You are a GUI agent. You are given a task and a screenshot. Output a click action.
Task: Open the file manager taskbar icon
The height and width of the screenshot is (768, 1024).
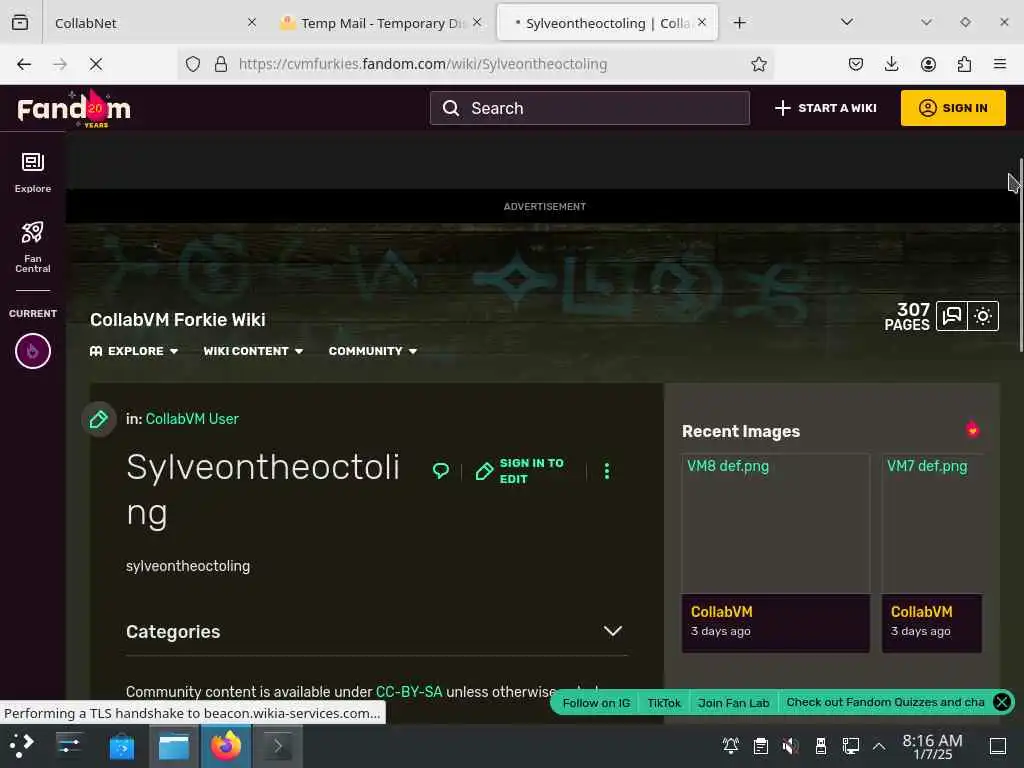(x=174, y=746)
